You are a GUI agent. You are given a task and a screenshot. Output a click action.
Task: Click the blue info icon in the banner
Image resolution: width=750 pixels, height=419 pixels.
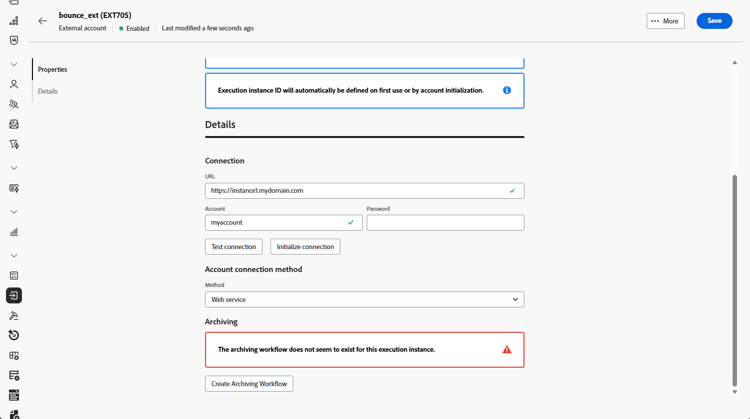coord(507,91)
